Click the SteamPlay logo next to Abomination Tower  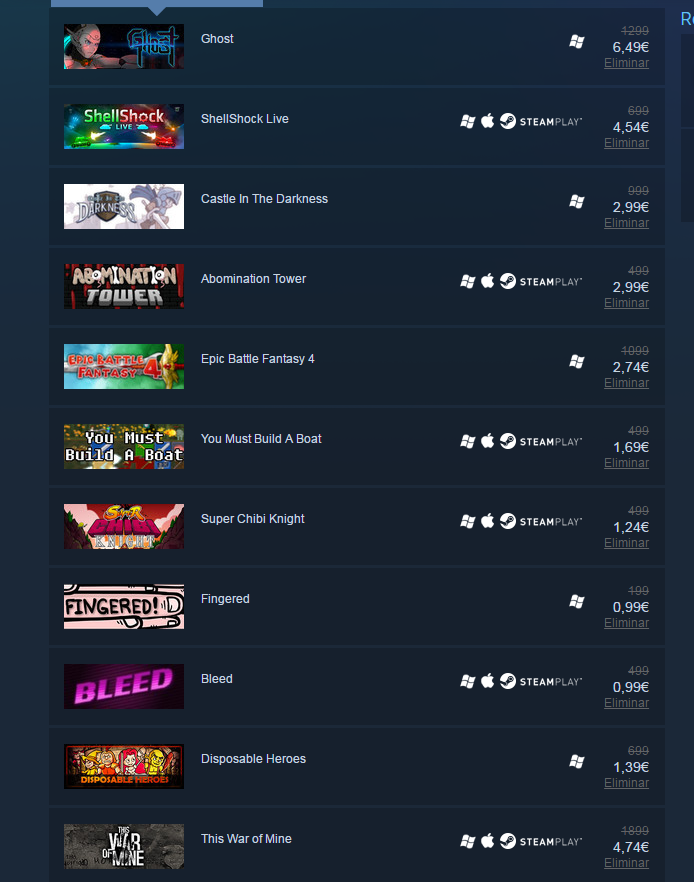point(541,281)
